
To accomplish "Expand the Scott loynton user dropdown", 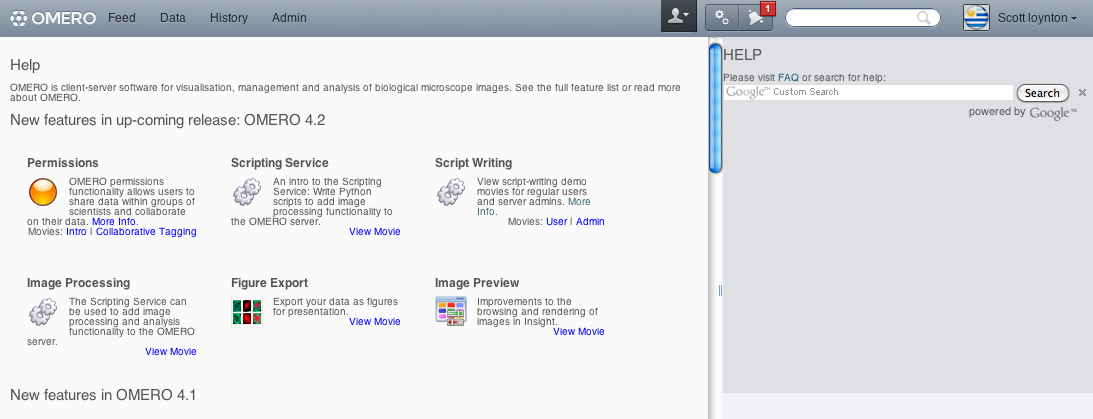I will tap(1037, 18).
